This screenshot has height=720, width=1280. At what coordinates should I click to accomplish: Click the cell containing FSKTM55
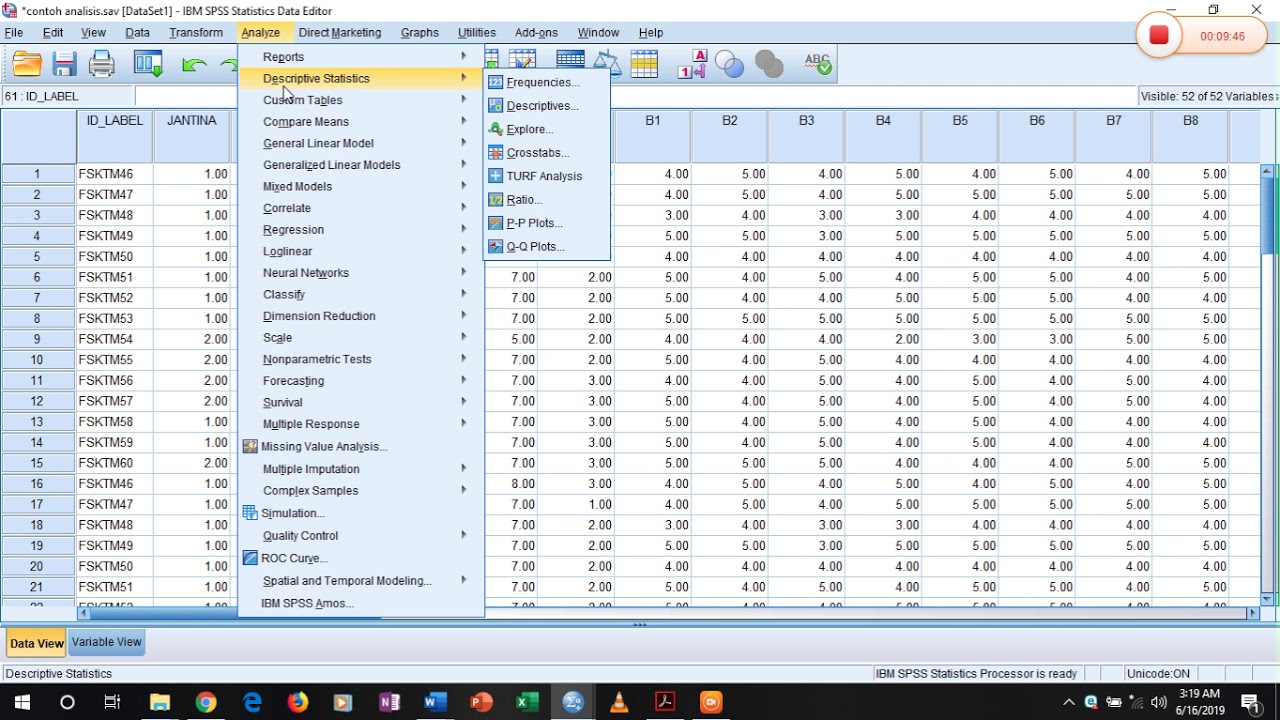(115, 360)
